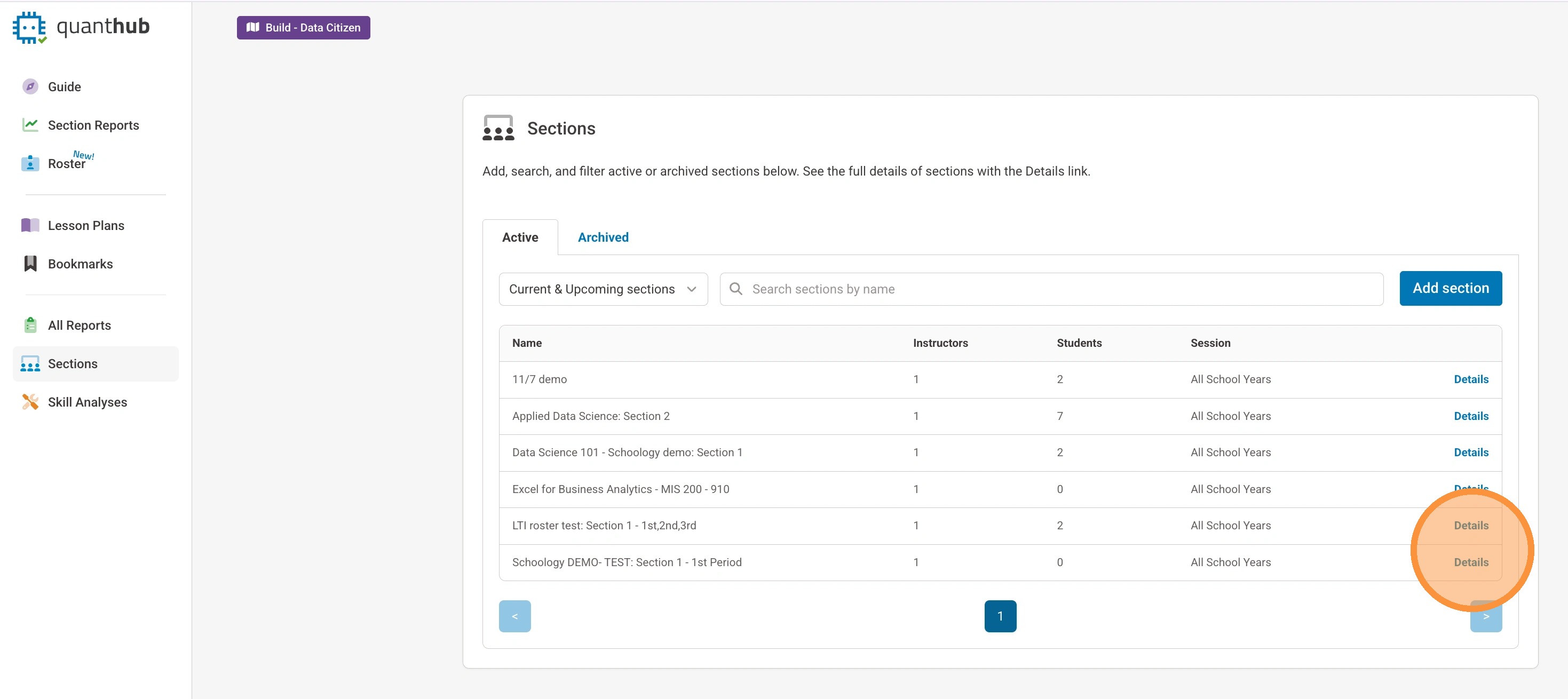1568x699 pixels.
Task: Click in Search sections by name field
Action: (x=1059, y=289)
